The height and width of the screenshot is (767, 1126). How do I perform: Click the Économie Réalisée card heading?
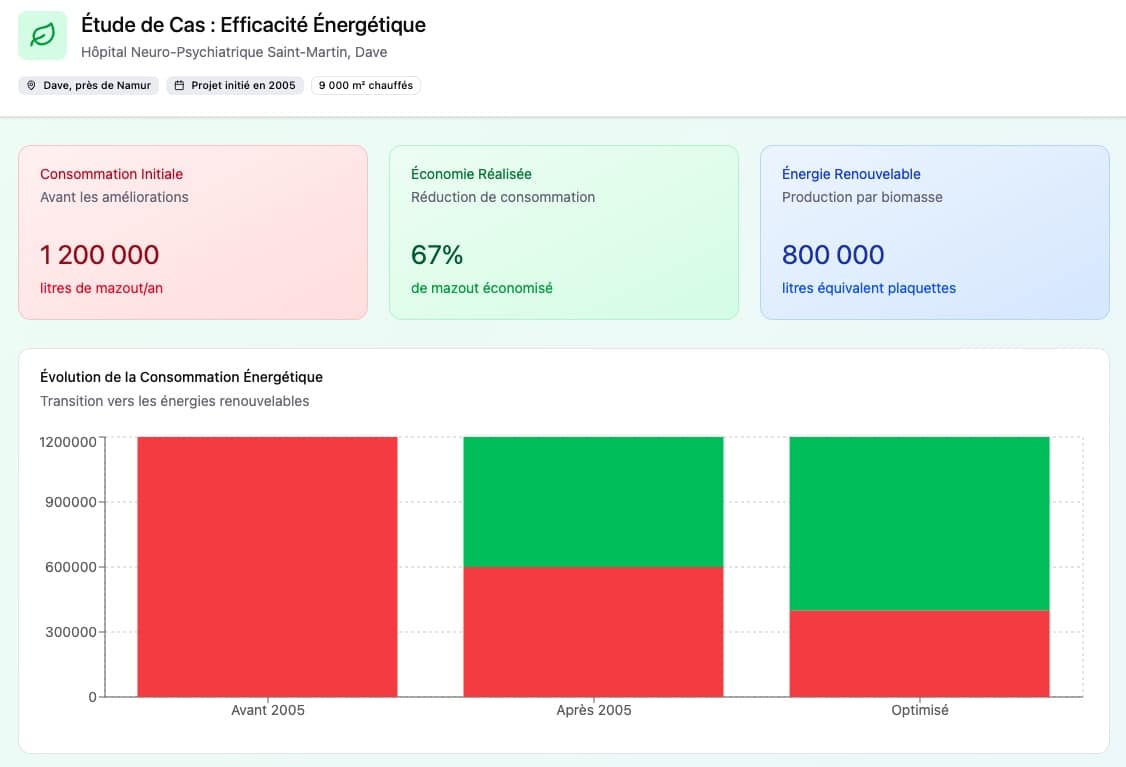(471, 174)
